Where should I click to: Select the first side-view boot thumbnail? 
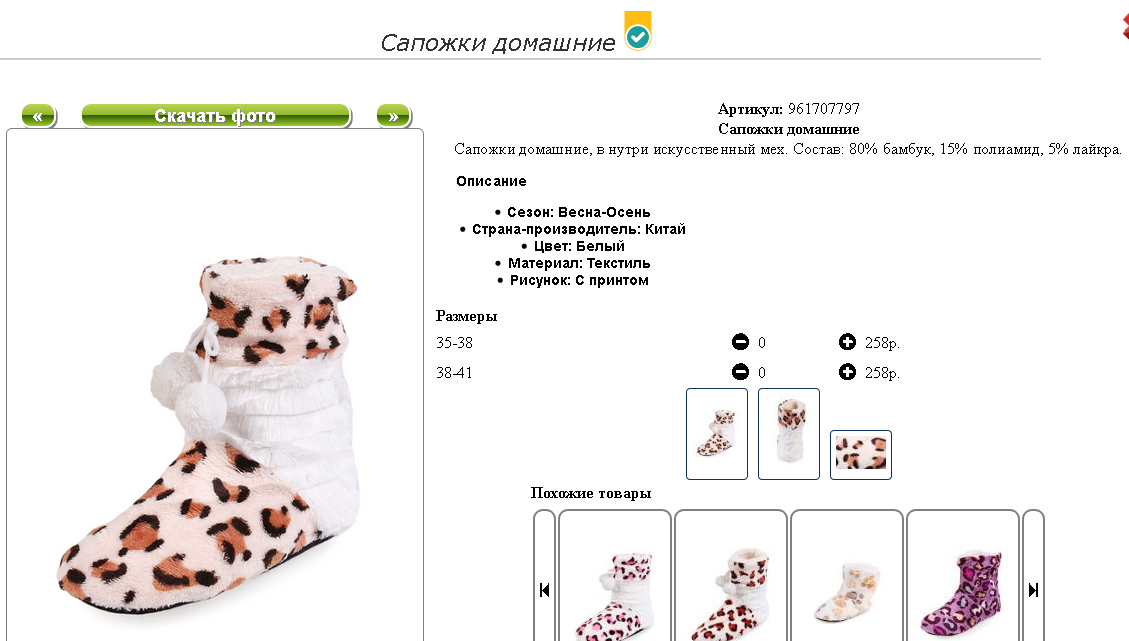[x=716, y=434]
